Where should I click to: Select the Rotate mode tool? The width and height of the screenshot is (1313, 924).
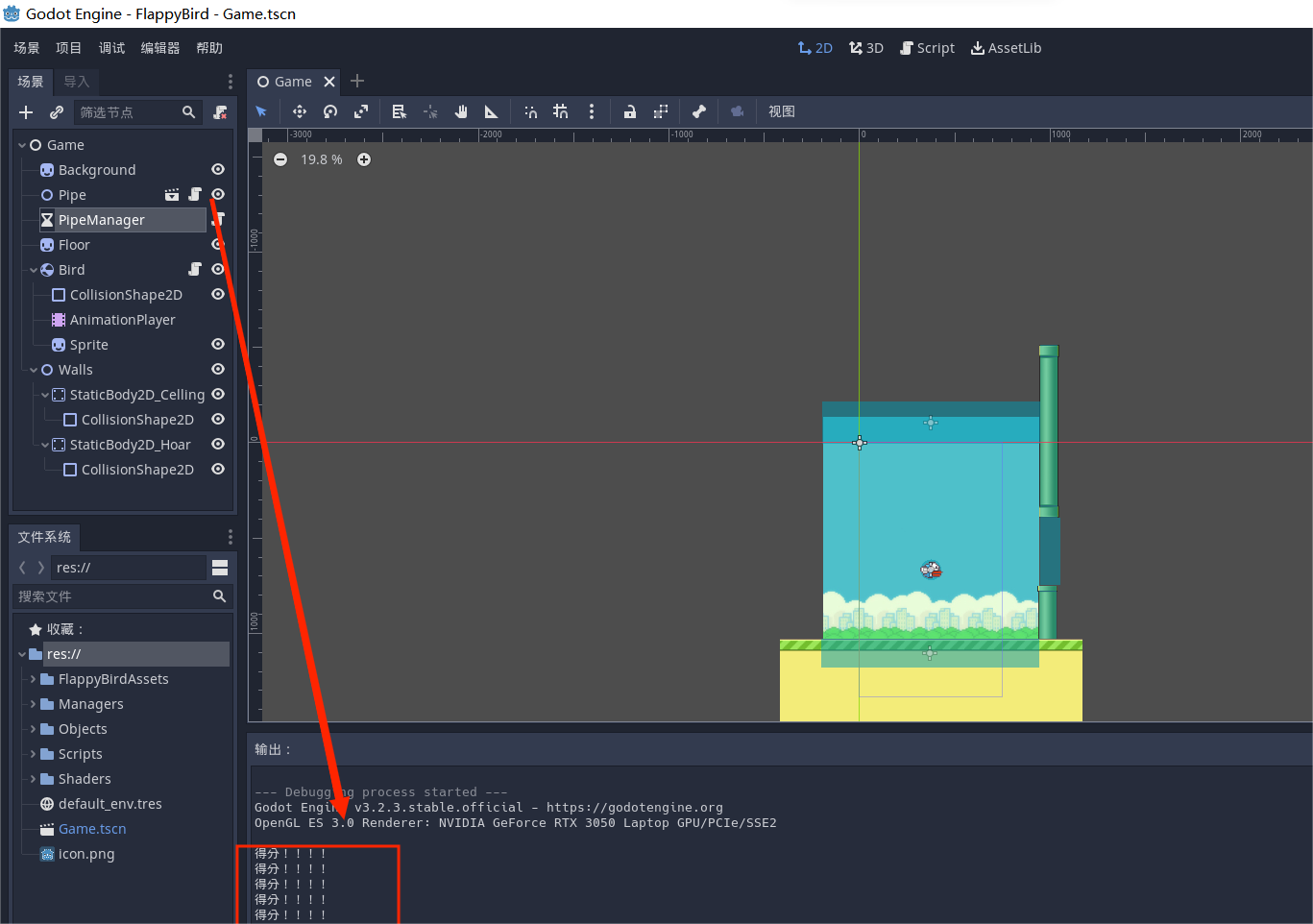click(330, 111)
